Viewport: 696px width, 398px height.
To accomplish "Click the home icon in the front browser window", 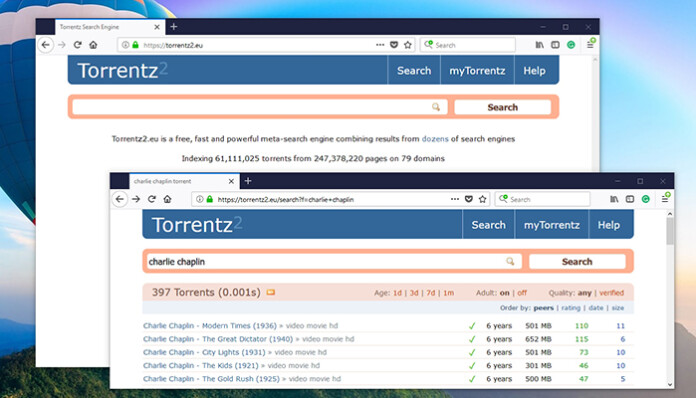I will 167,199.
